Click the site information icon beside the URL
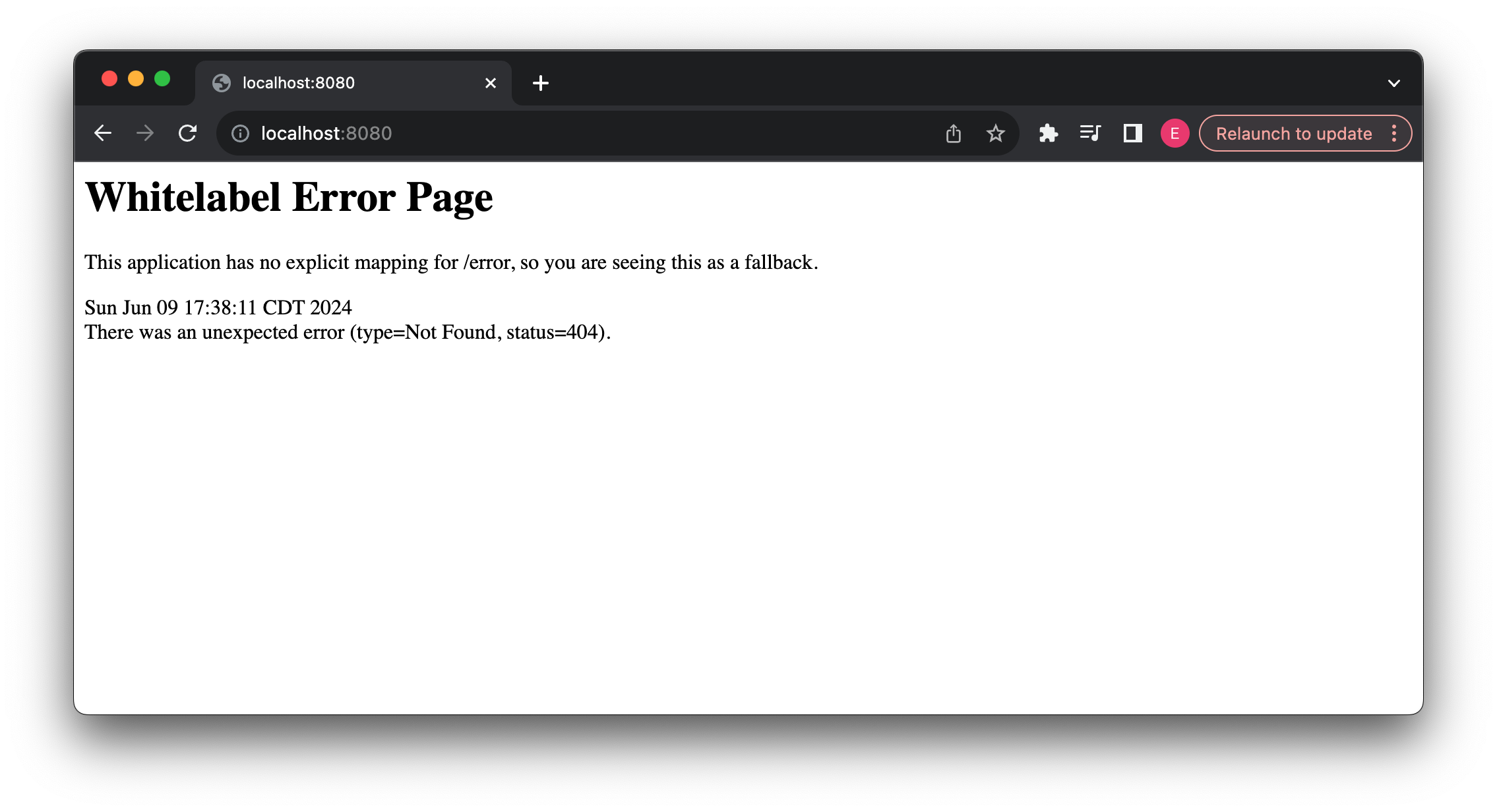1497x812 pixels. pos(240,133)
